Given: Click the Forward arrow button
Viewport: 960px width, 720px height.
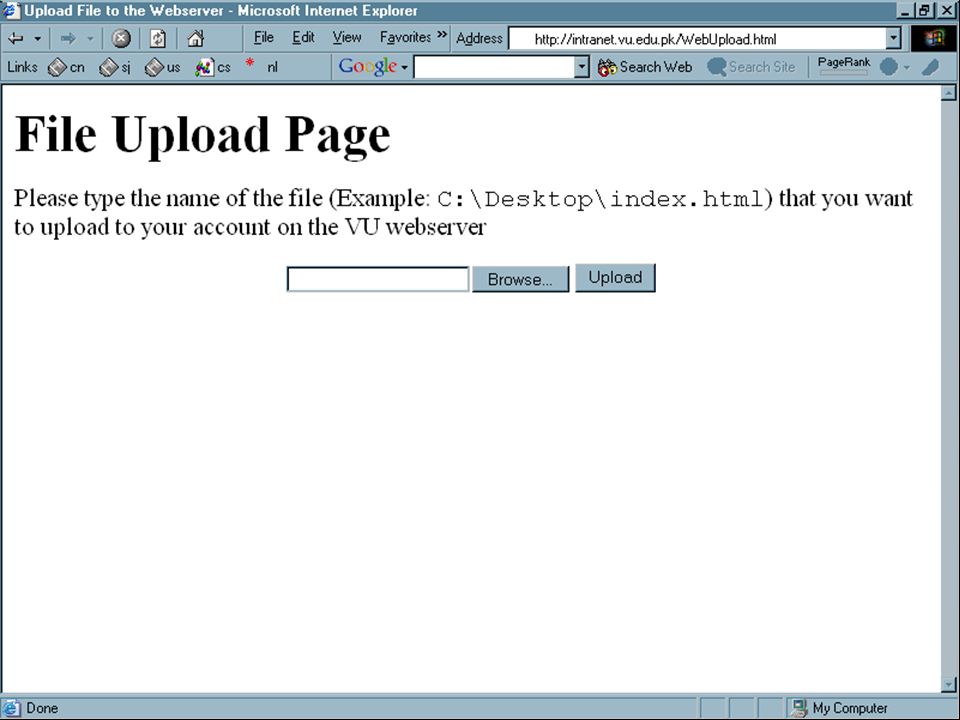Looking at the screenshot, I should click(68, 39).
